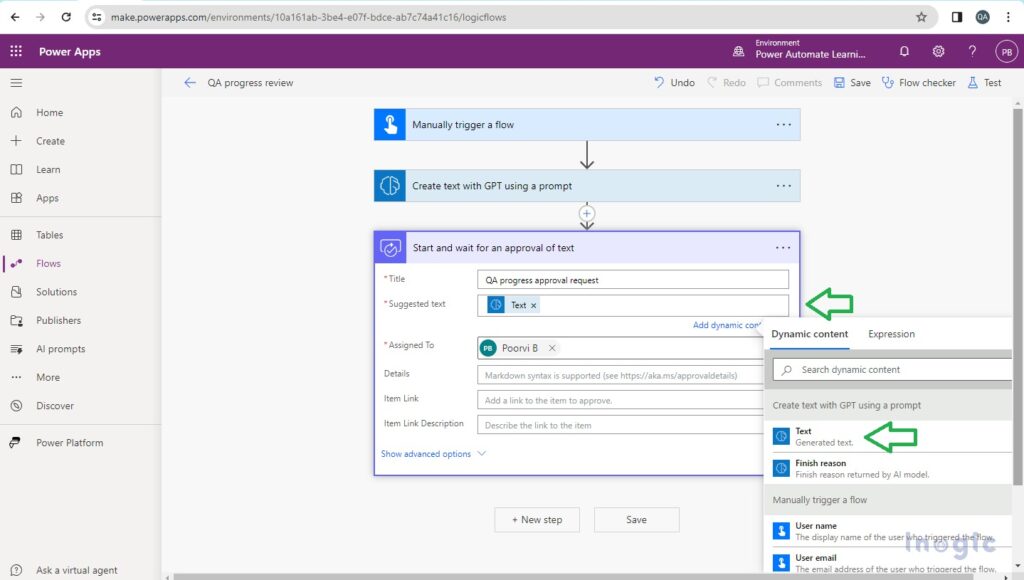Open the app launcher waffle icon

(16, 52)
